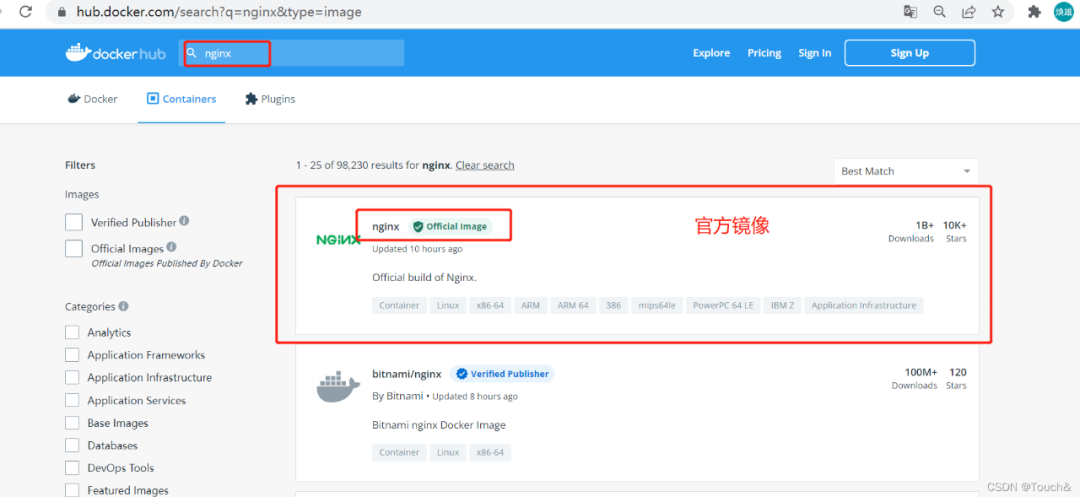Open Pricing in the top navigation
1080x497 pixels.
(765, 53)
